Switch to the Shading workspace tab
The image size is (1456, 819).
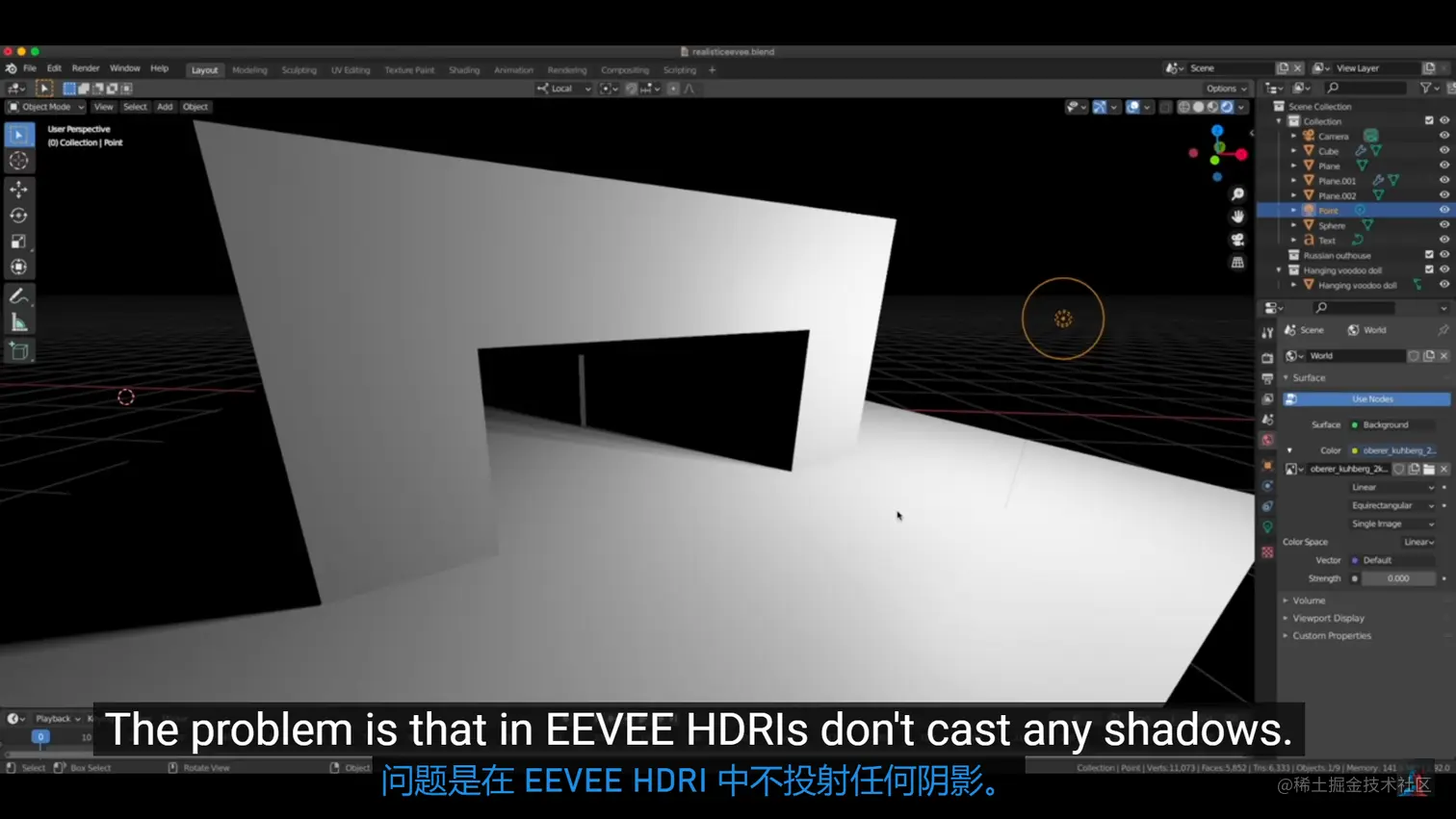click(464, 70)
